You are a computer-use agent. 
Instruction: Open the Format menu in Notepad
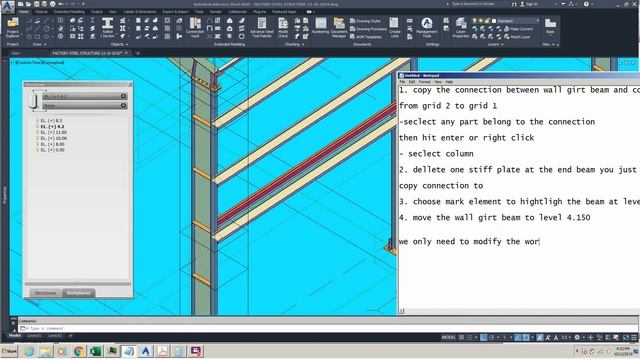click(424, 82)
